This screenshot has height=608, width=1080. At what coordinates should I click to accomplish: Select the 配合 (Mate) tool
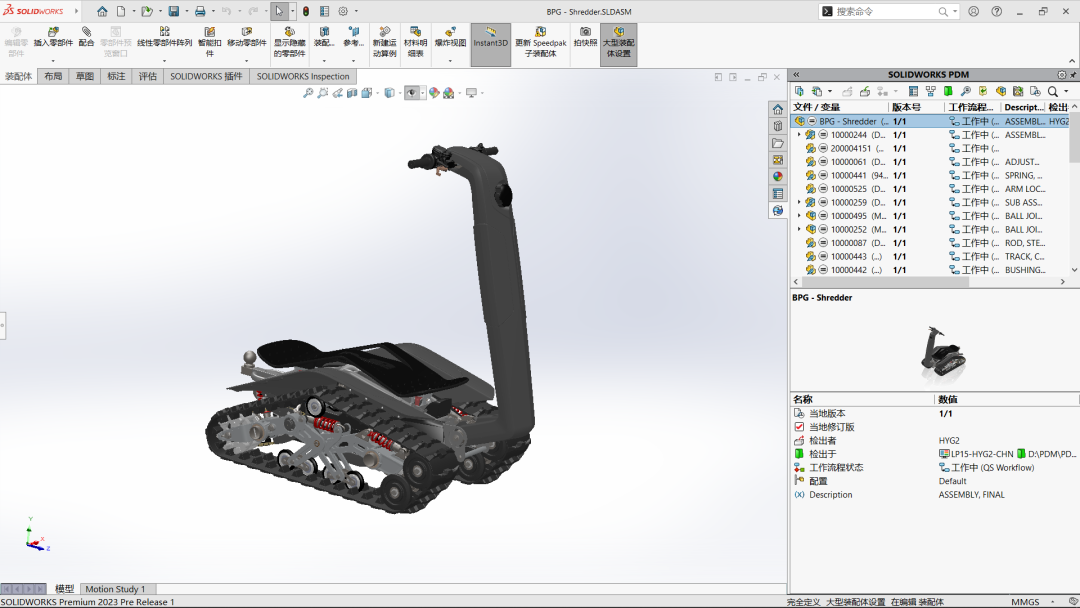86,38
